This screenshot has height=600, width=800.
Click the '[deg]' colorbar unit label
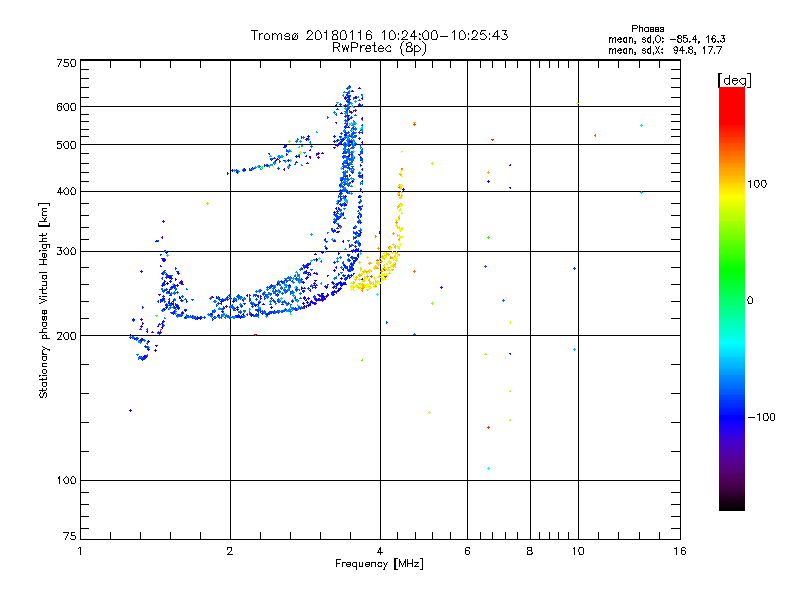point(734,80)
